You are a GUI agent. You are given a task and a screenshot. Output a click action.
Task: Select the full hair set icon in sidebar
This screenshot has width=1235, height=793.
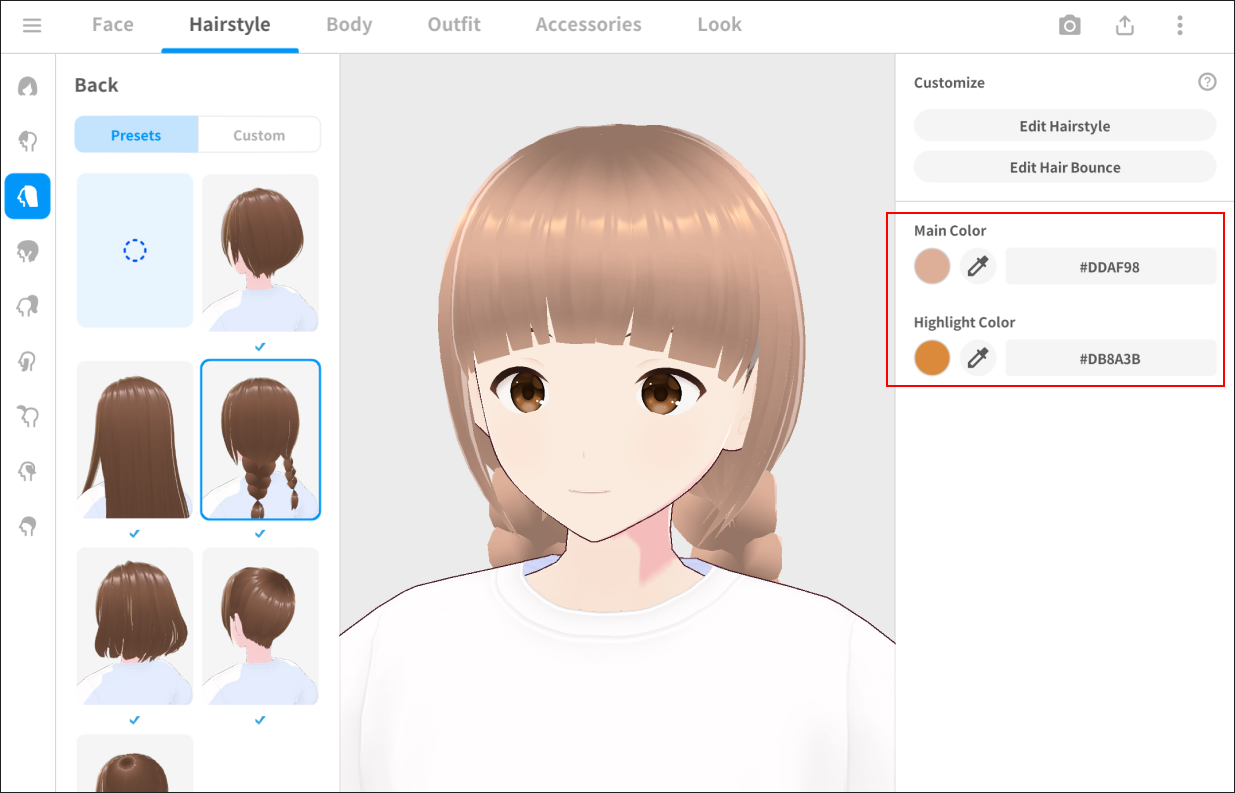[28, 87]
